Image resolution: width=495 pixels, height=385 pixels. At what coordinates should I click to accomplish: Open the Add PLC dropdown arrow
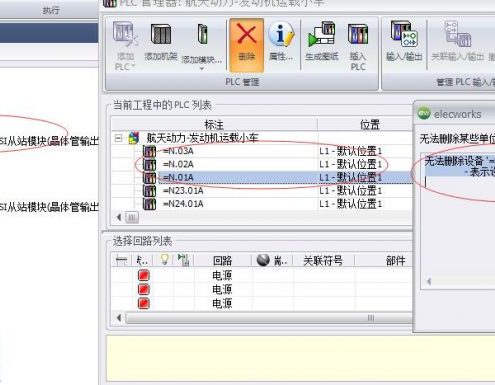pos(133,67)
